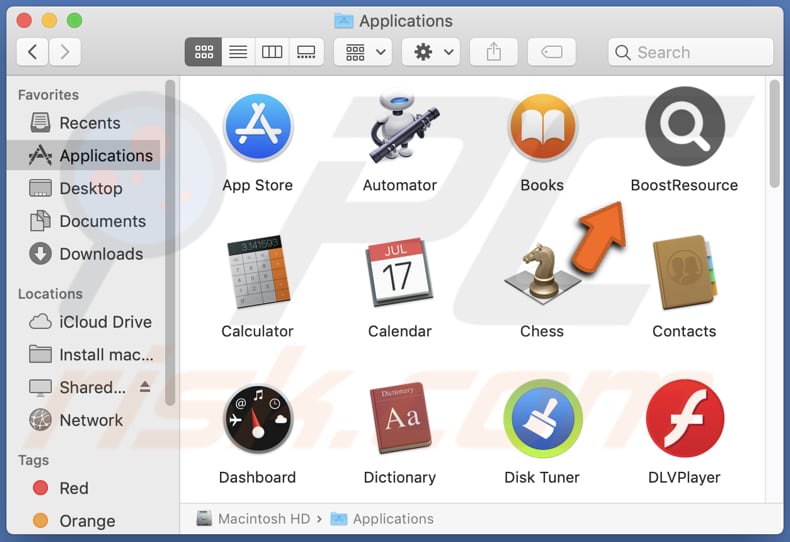The width and height of the screenshot is (790, 542).
Task: Select the Disk Tuner app icon
Action: [543, 419]
